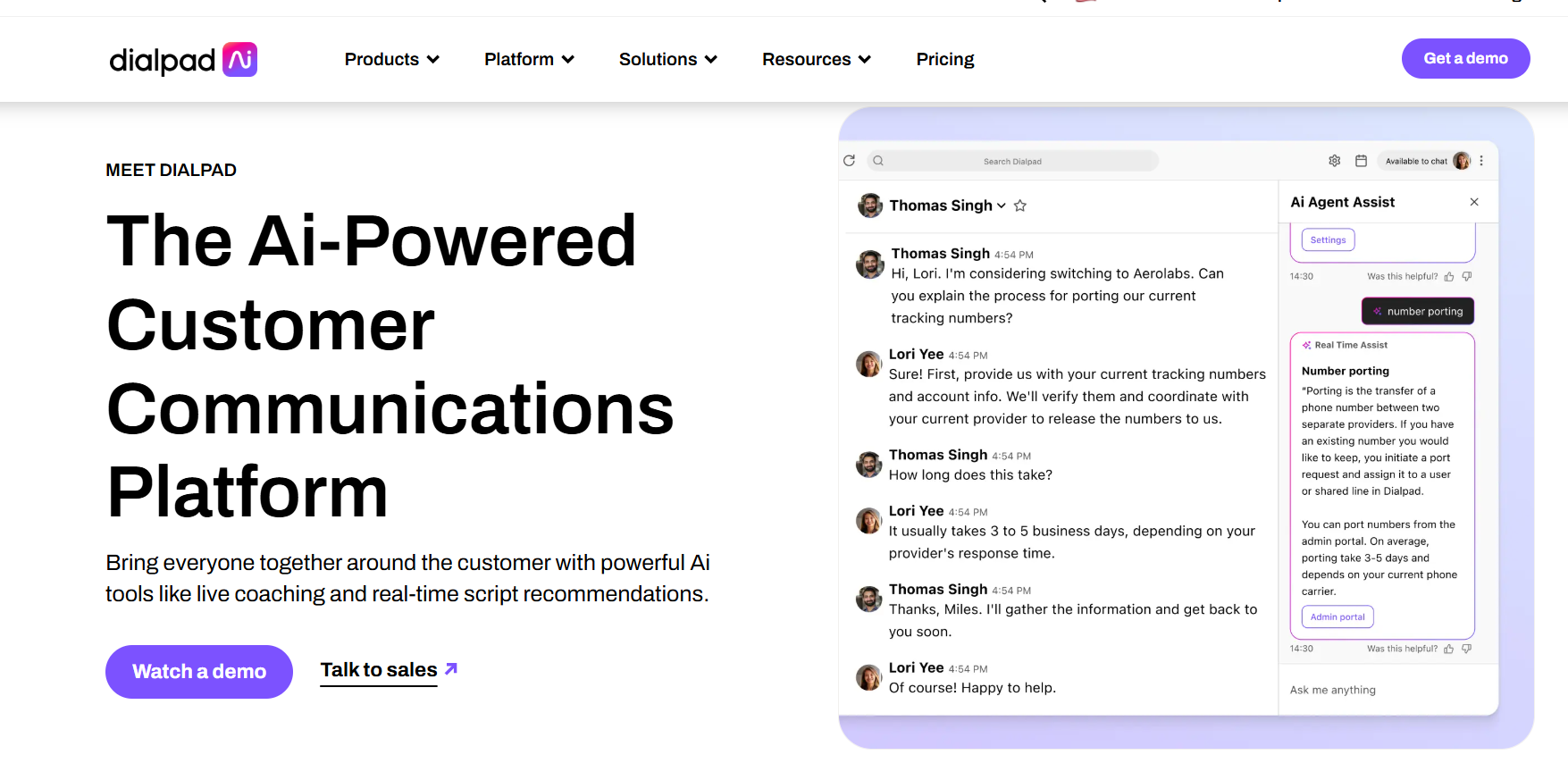
Task: Click the Search Dialpad field
Action: point(1012,161)
